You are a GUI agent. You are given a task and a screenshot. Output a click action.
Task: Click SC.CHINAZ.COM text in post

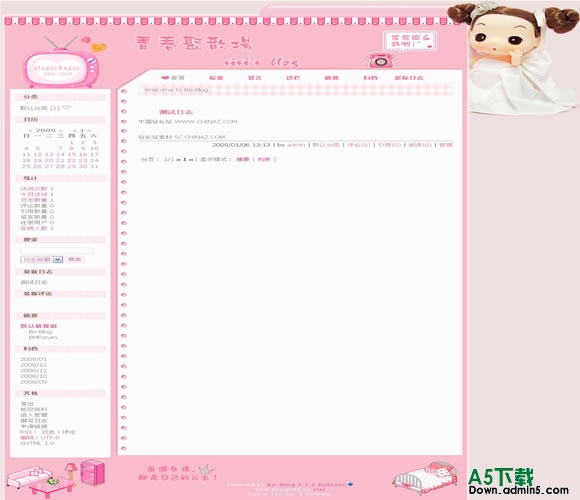click(x=199, y=137)
